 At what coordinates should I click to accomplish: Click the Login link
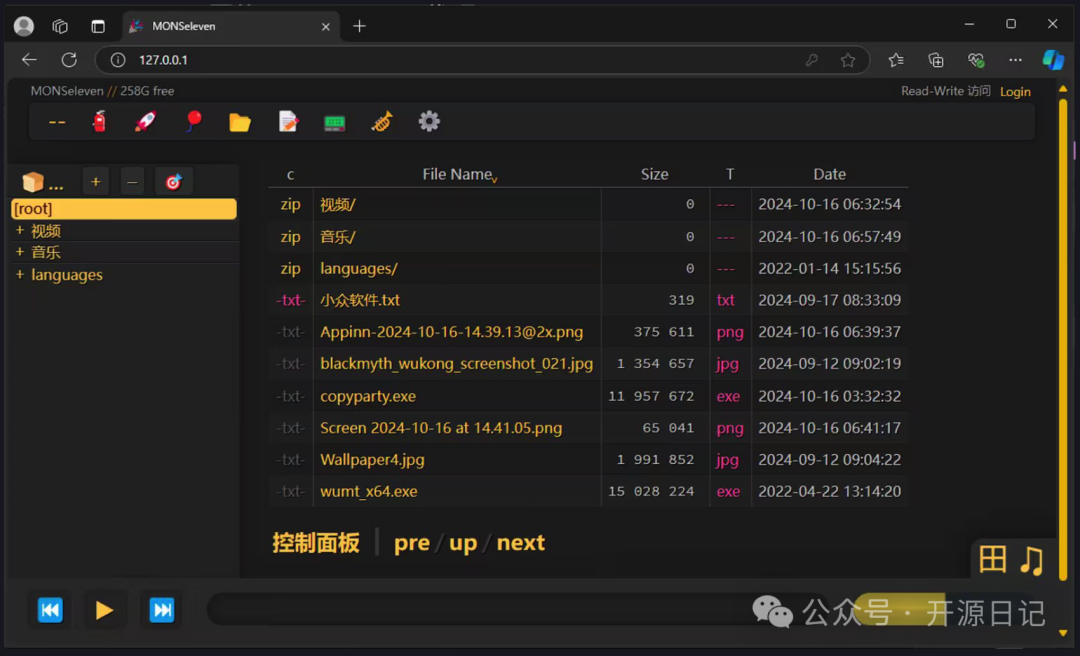(1015, 92)
